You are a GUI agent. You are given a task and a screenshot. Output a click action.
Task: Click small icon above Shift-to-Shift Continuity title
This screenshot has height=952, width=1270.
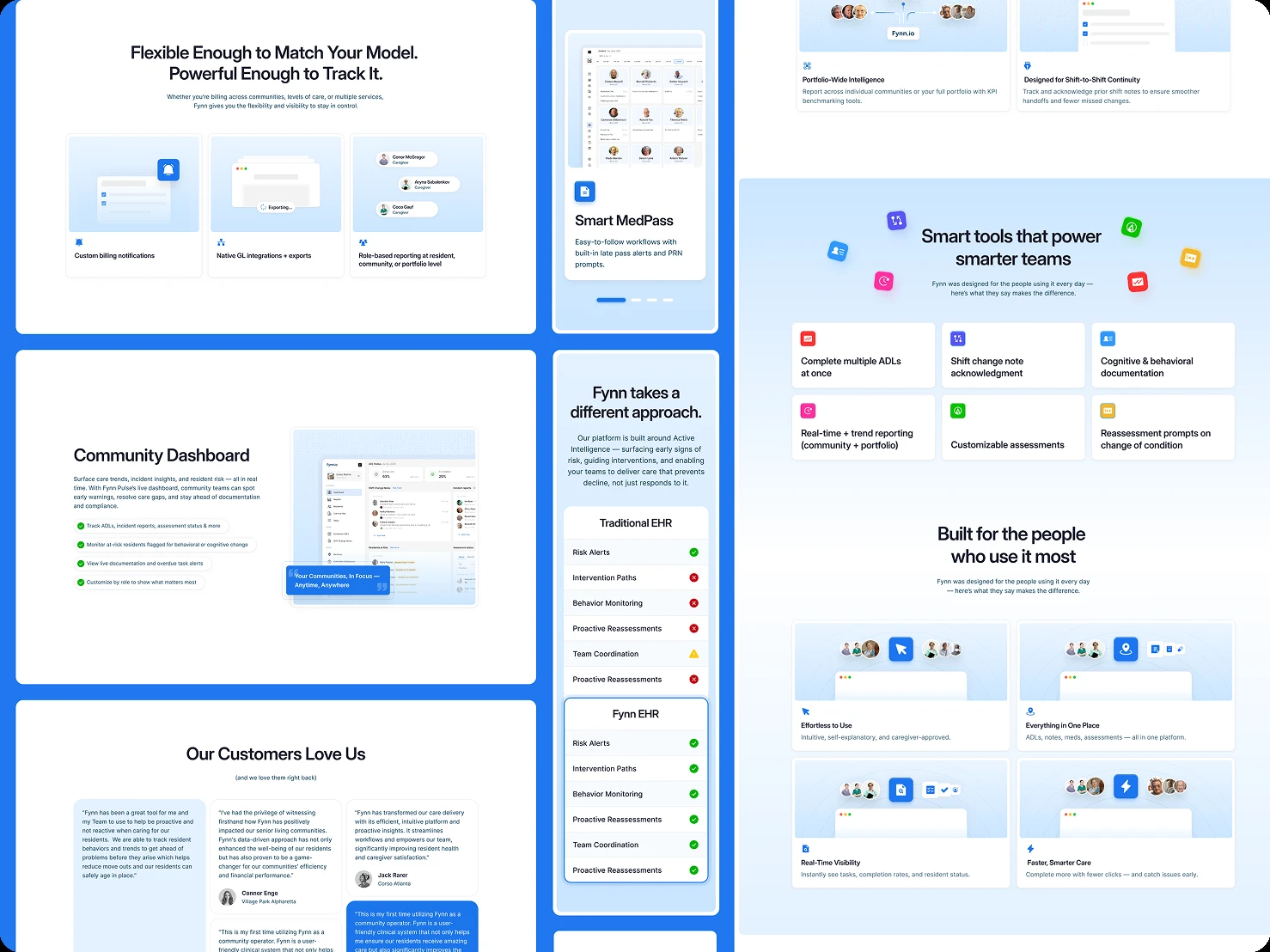[x=1028, y=66]
